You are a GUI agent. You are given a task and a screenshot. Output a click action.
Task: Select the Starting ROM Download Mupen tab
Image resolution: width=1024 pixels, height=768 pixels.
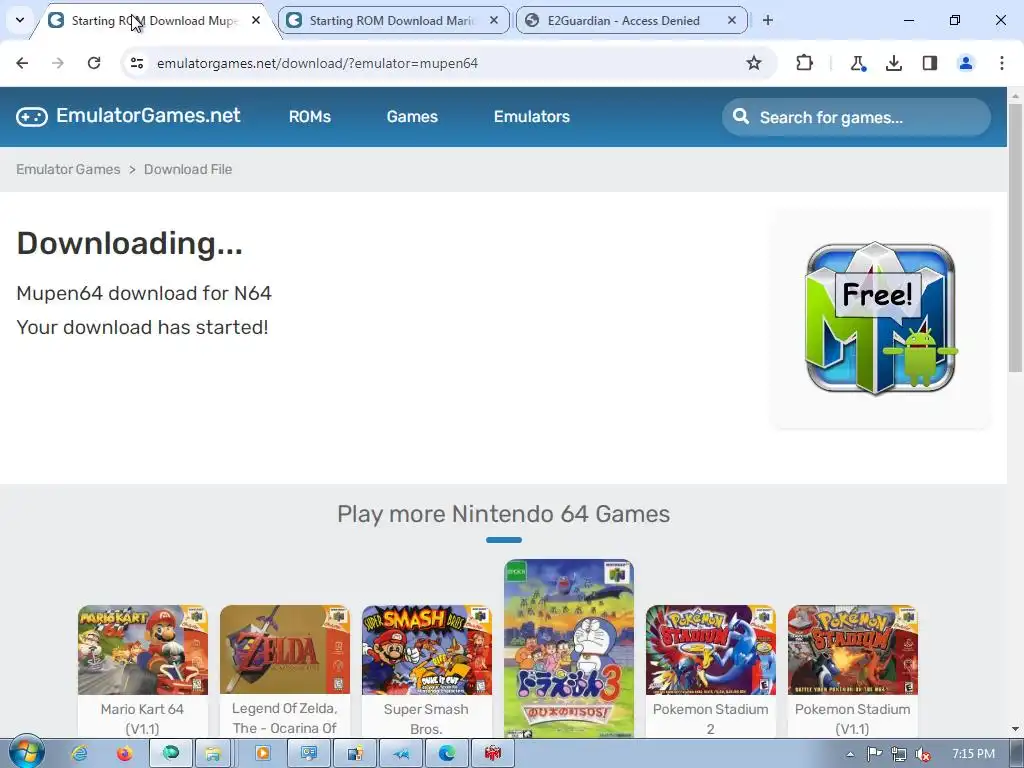point(155,20)
